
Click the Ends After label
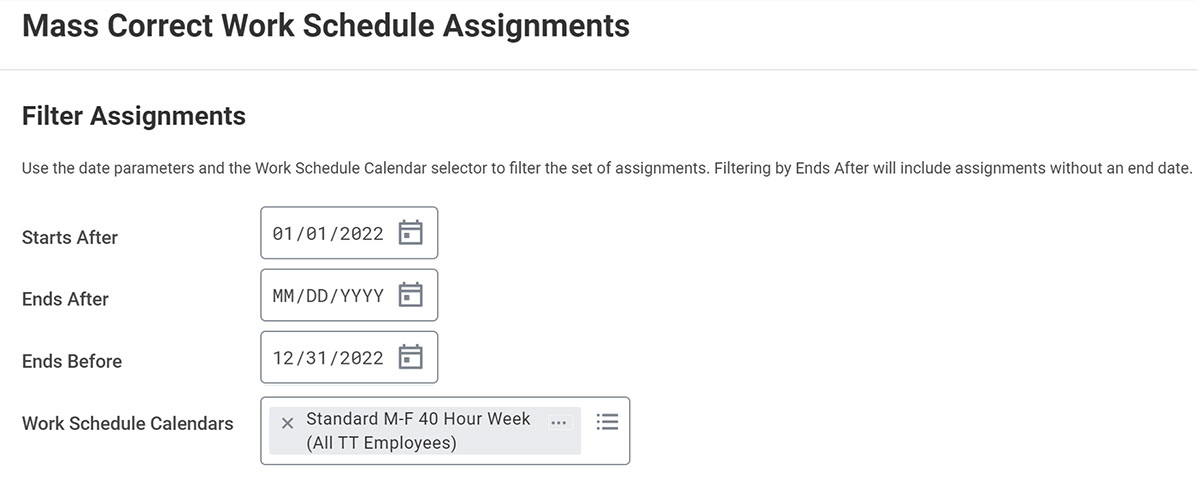65,299
